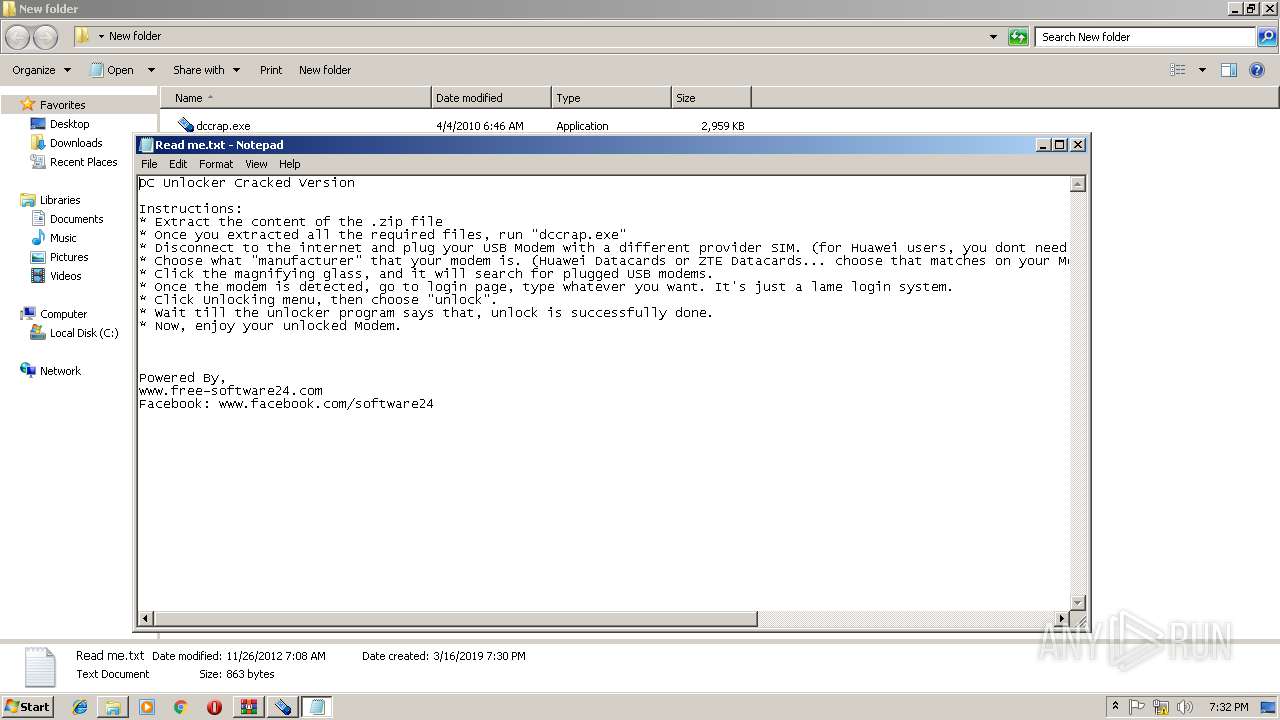Open Notepad Edit menu
The height and width of the screenshot is (720, 1280).
pos(178,164)
